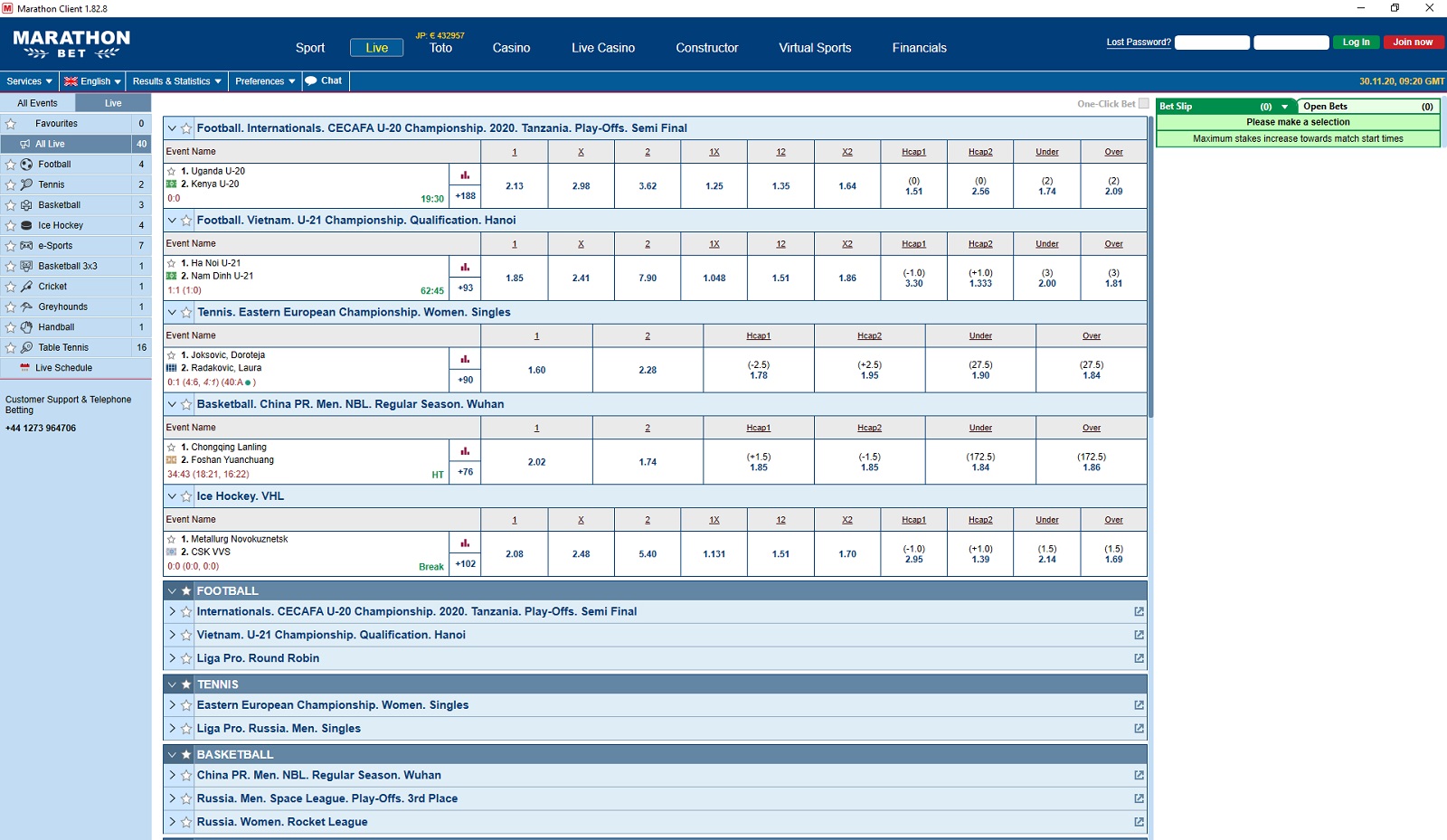Click Greyhounds sport icon in sidebar
Image resolution: width=1447 pixels, height=840 pixels.
click(x=26, y=307)
